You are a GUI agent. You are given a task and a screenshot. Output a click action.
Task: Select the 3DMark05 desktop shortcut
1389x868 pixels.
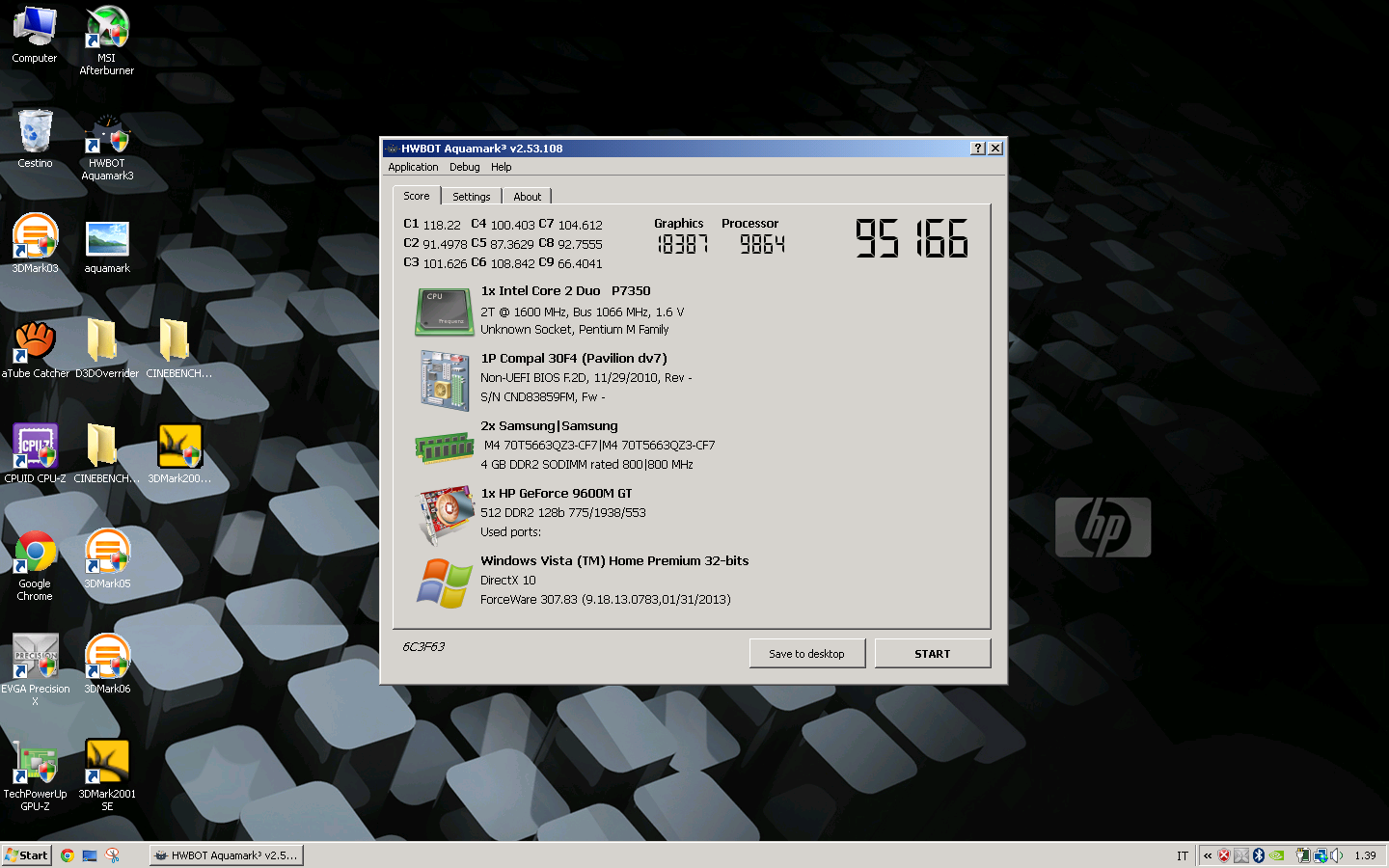click(x=107, y=559)
